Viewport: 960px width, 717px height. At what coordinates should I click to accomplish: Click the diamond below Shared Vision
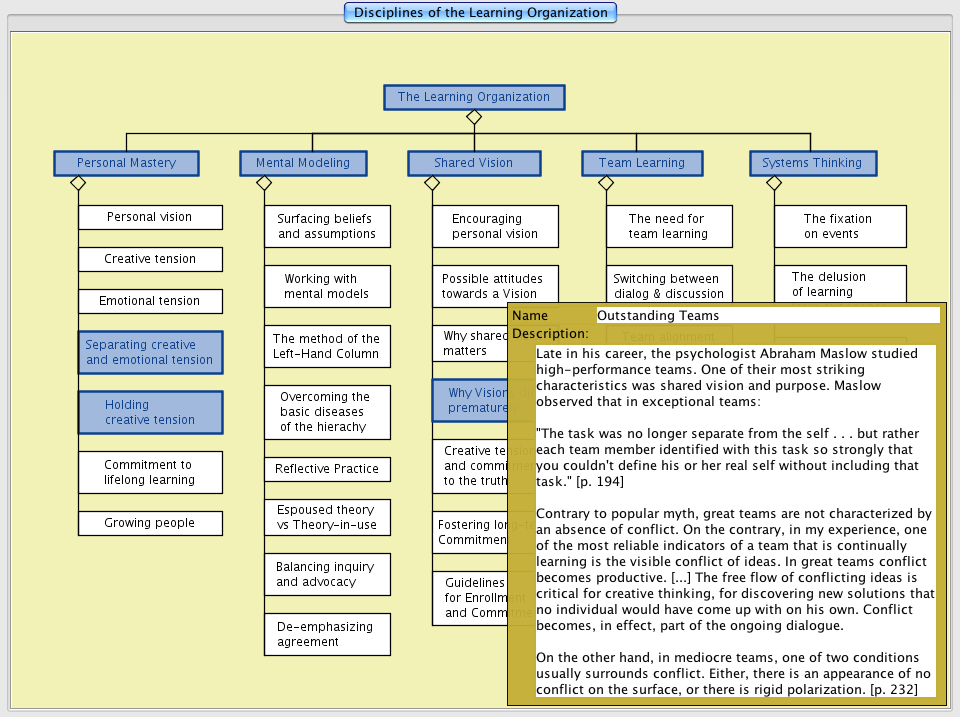click(432, 183)
